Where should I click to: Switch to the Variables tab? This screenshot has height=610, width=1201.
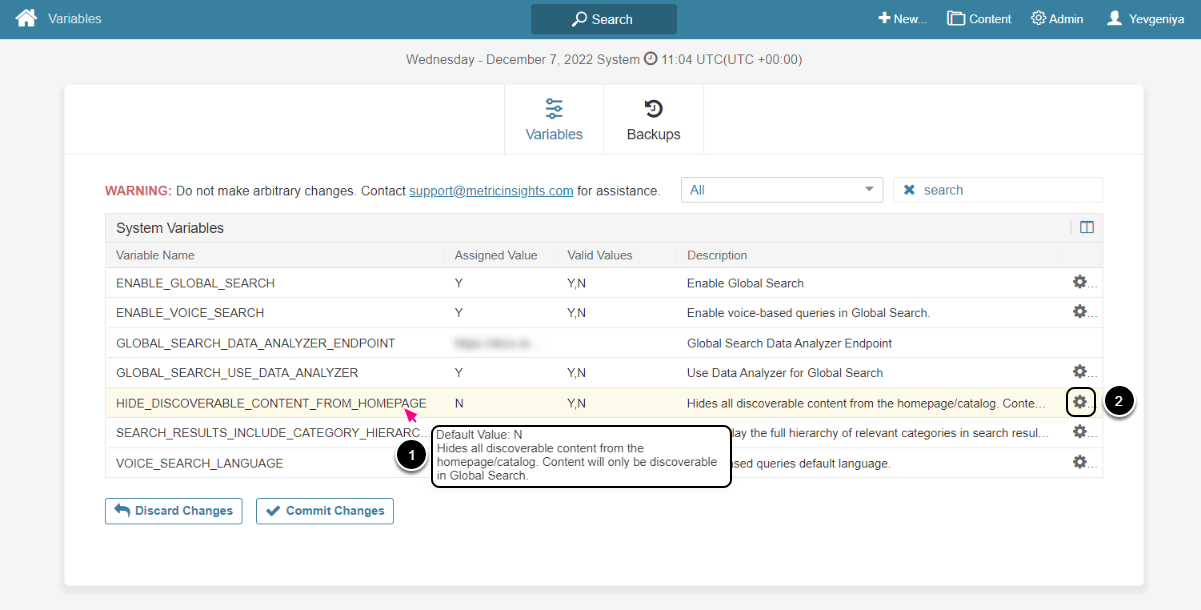click(x=554, y=120)
